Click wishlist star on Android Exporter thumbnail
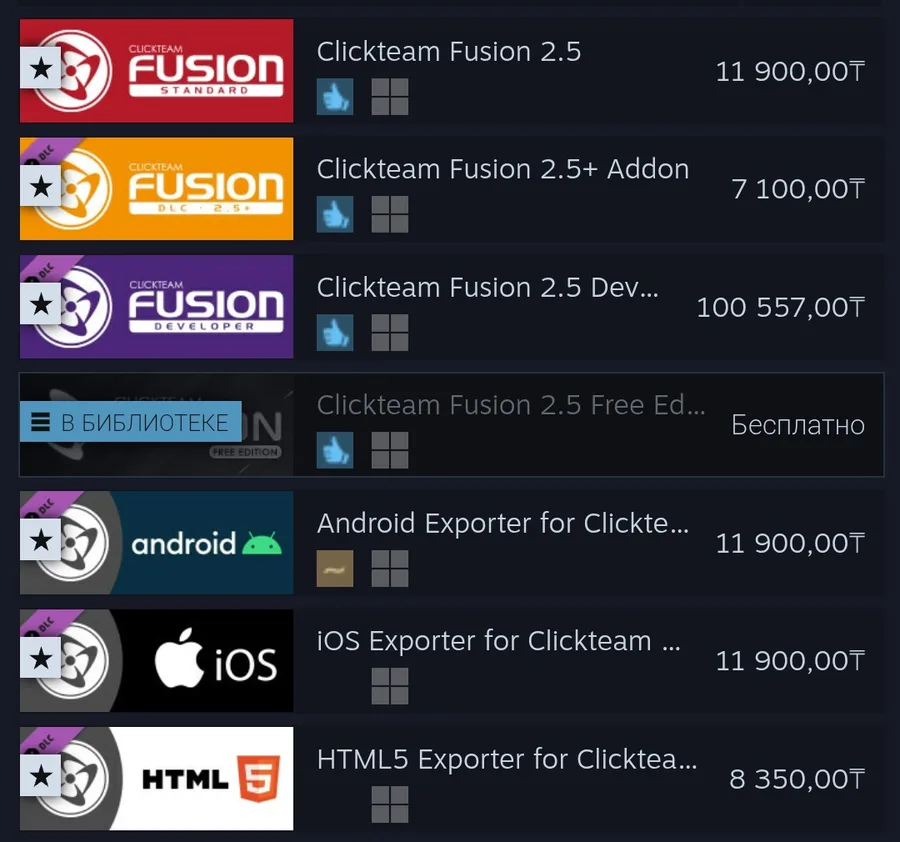 click(x=40, y=540)
